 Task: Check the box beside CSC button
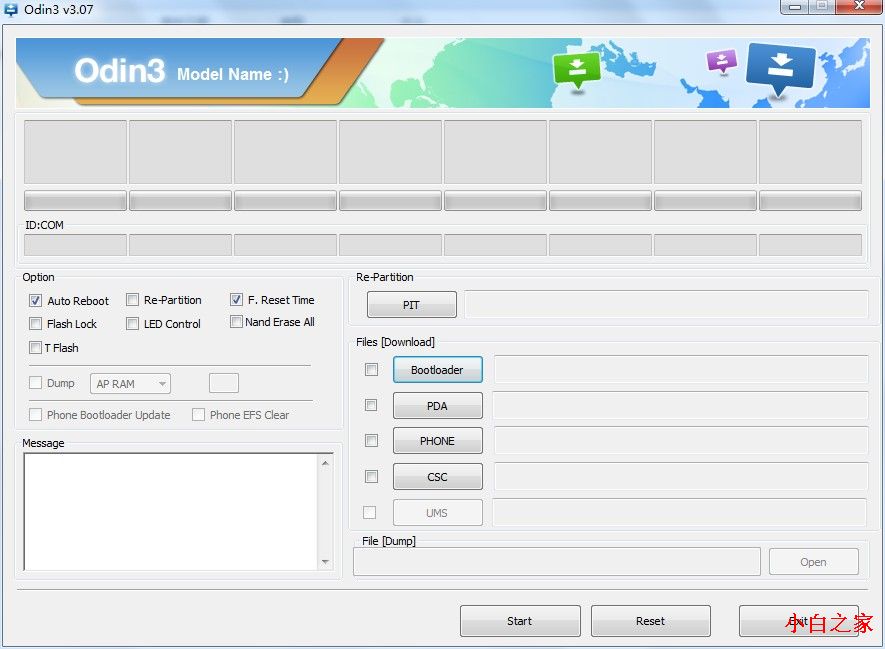click(x=371, y=477)
